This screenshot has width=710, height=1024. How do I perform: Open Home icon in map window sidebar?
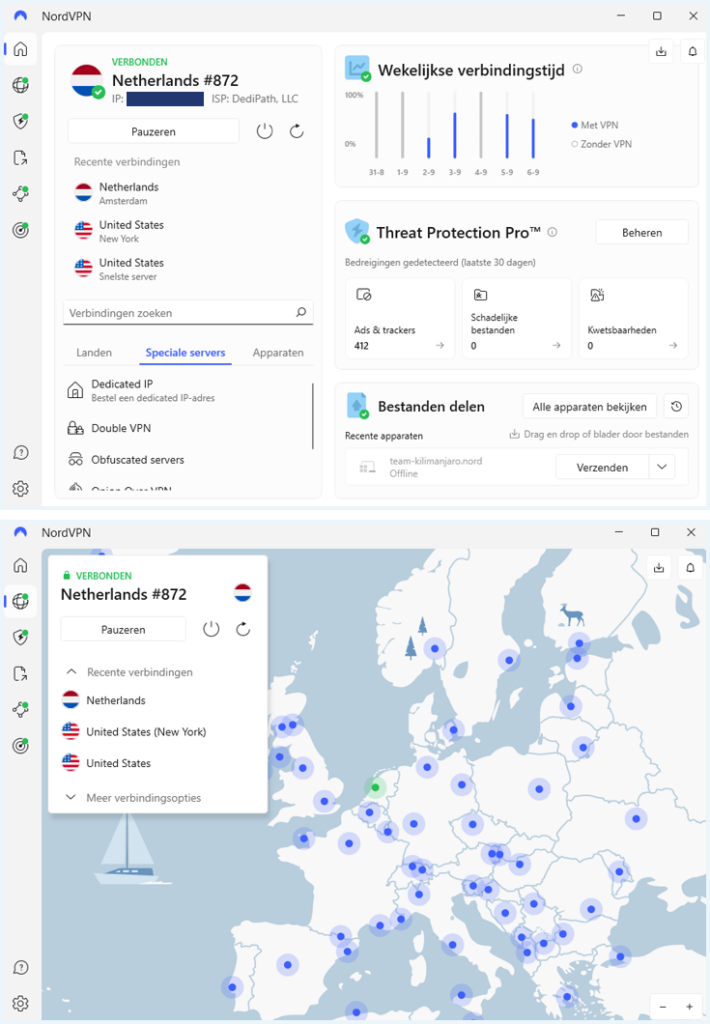(21, 565)
